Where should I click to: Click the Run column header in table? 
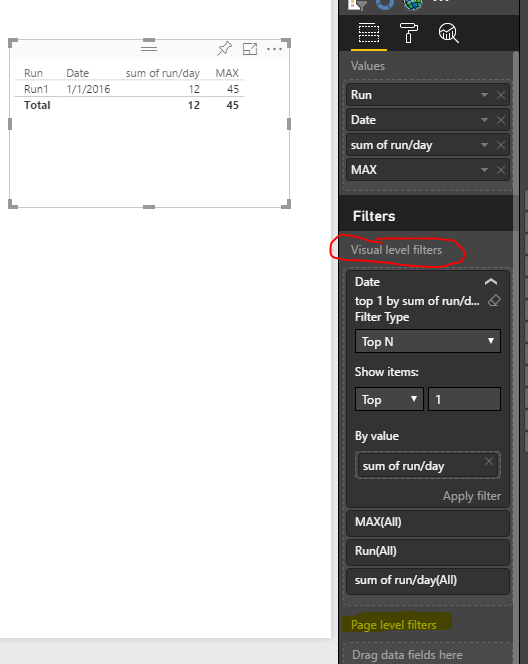click(33, 73)
